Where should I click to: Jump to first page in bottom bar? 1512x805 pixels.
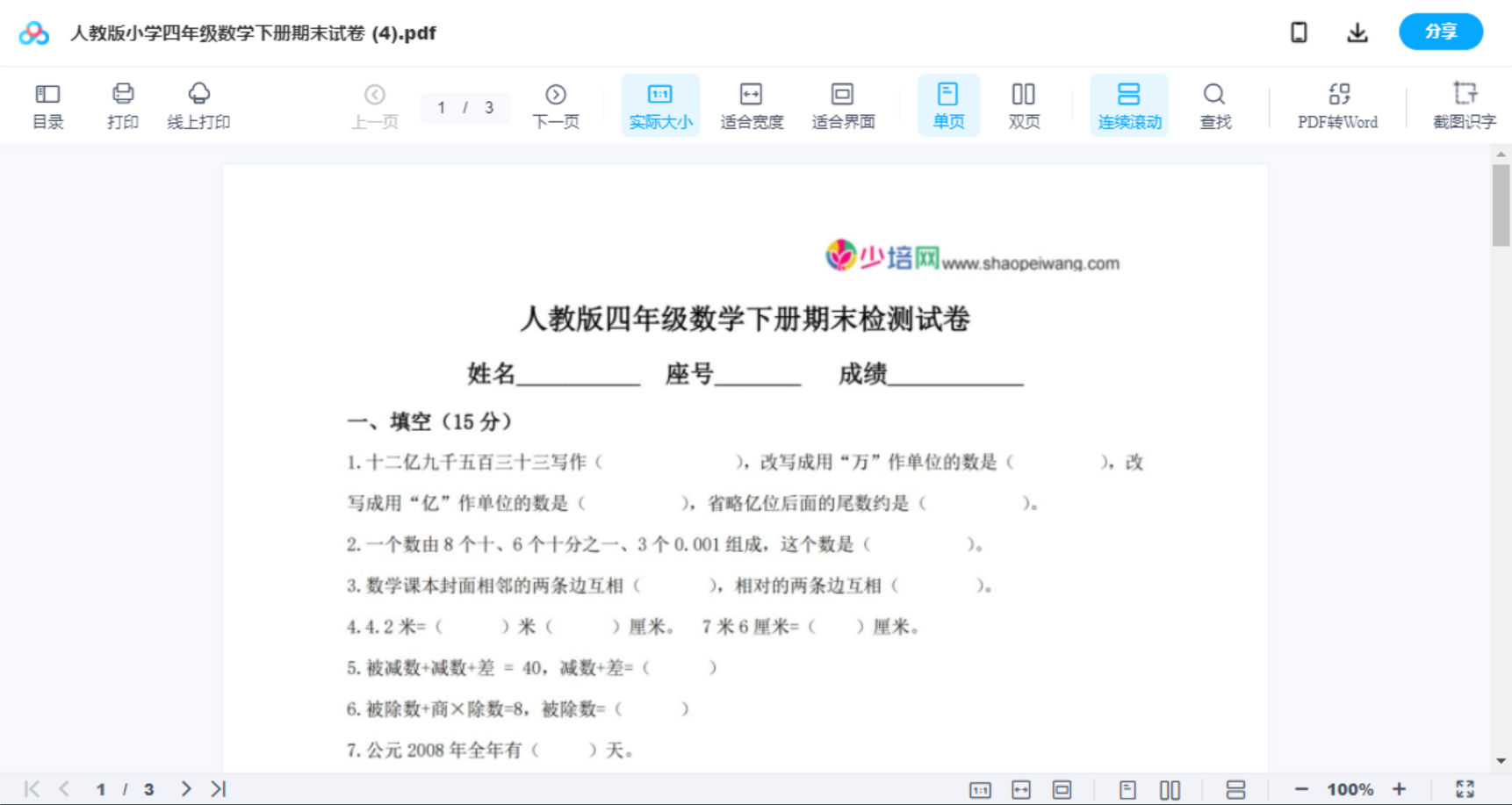[x=32, y=789]
